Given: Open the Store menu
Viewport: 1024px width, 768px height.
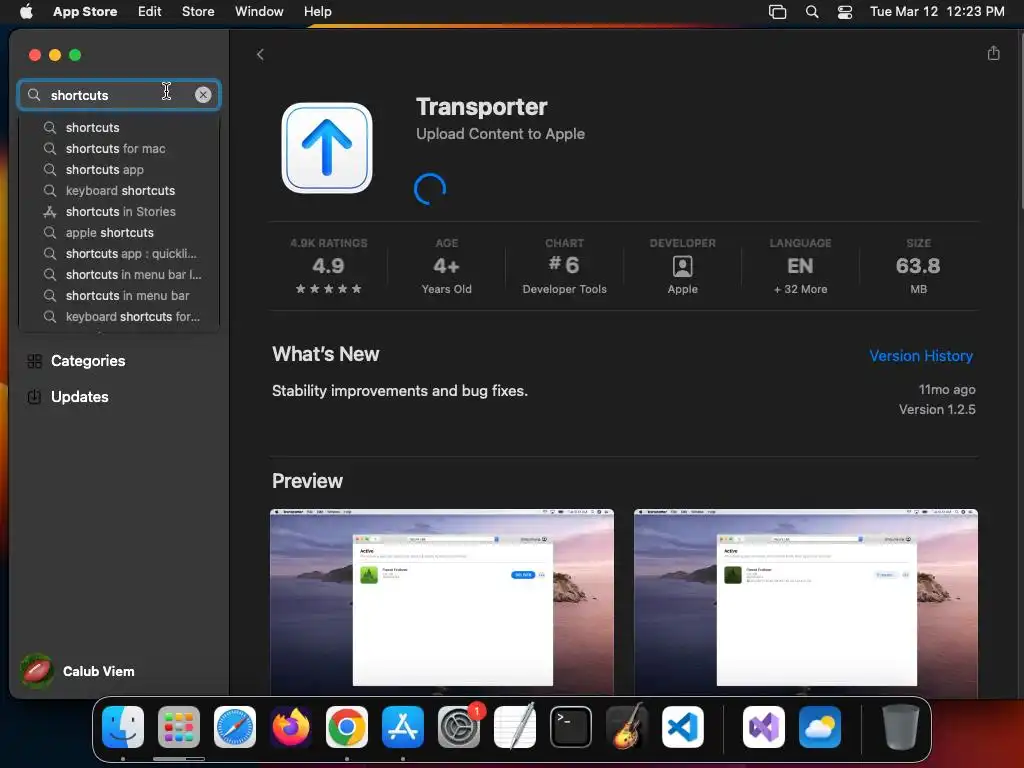Looking at the screenshot, I should 198,11.
